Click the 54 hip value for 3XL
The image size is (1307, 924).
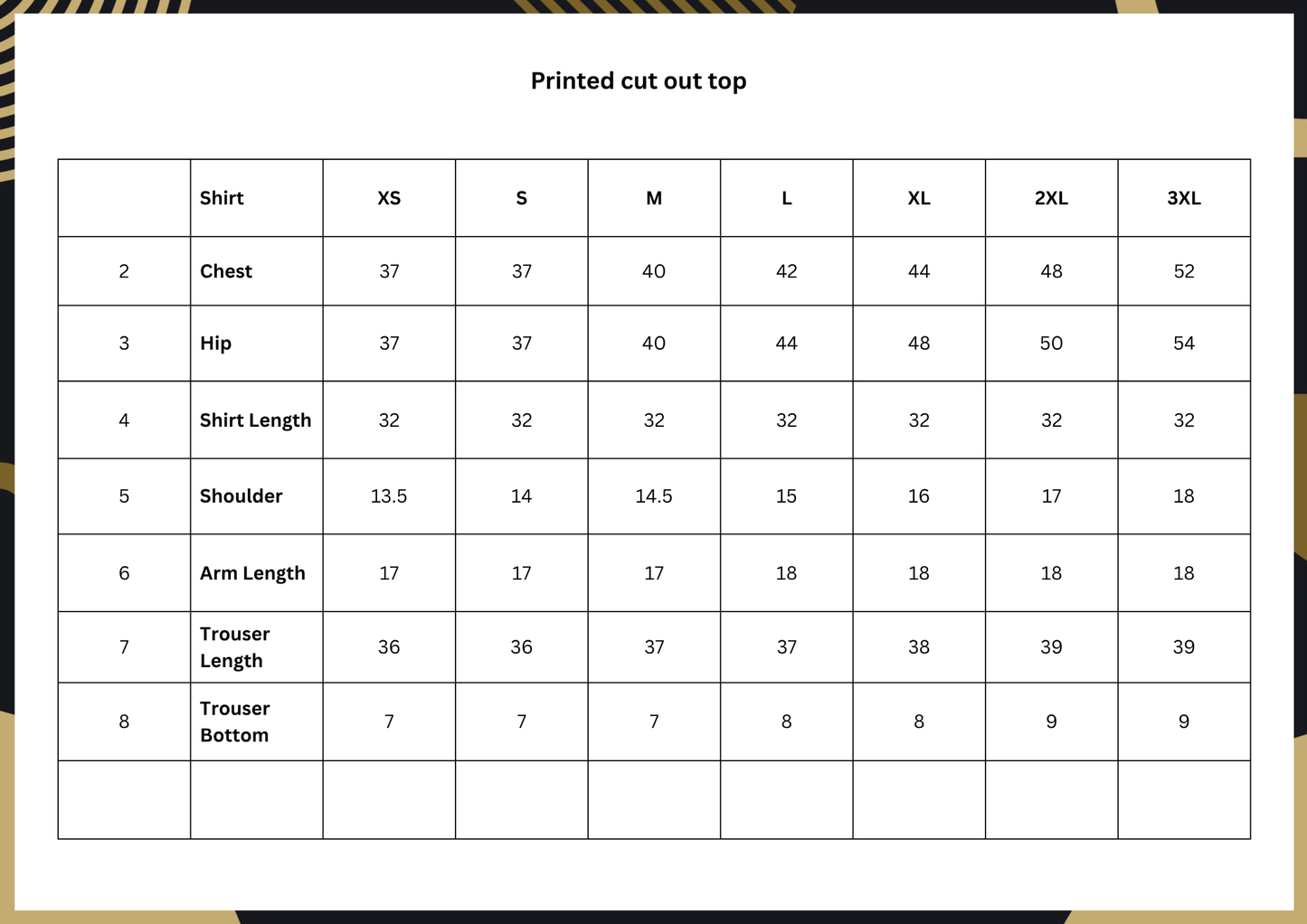(x=1184, y=344)
